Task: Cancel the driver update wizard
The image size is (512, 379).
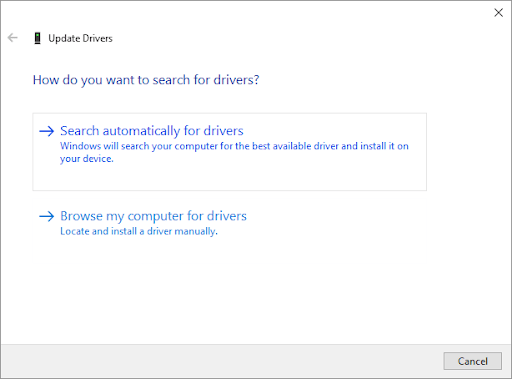Action: [472, 361]
